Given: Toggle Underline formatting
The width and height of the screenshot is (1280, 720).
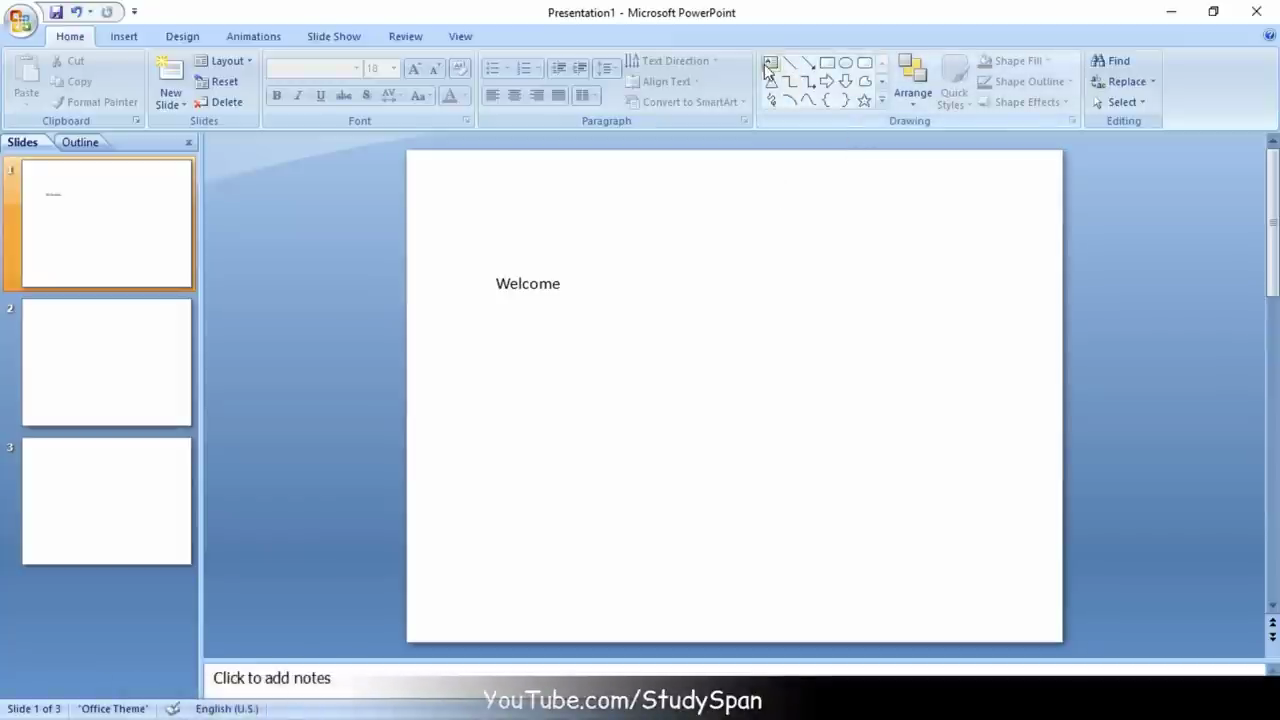Looking at the screenshot, I should 320,96.
